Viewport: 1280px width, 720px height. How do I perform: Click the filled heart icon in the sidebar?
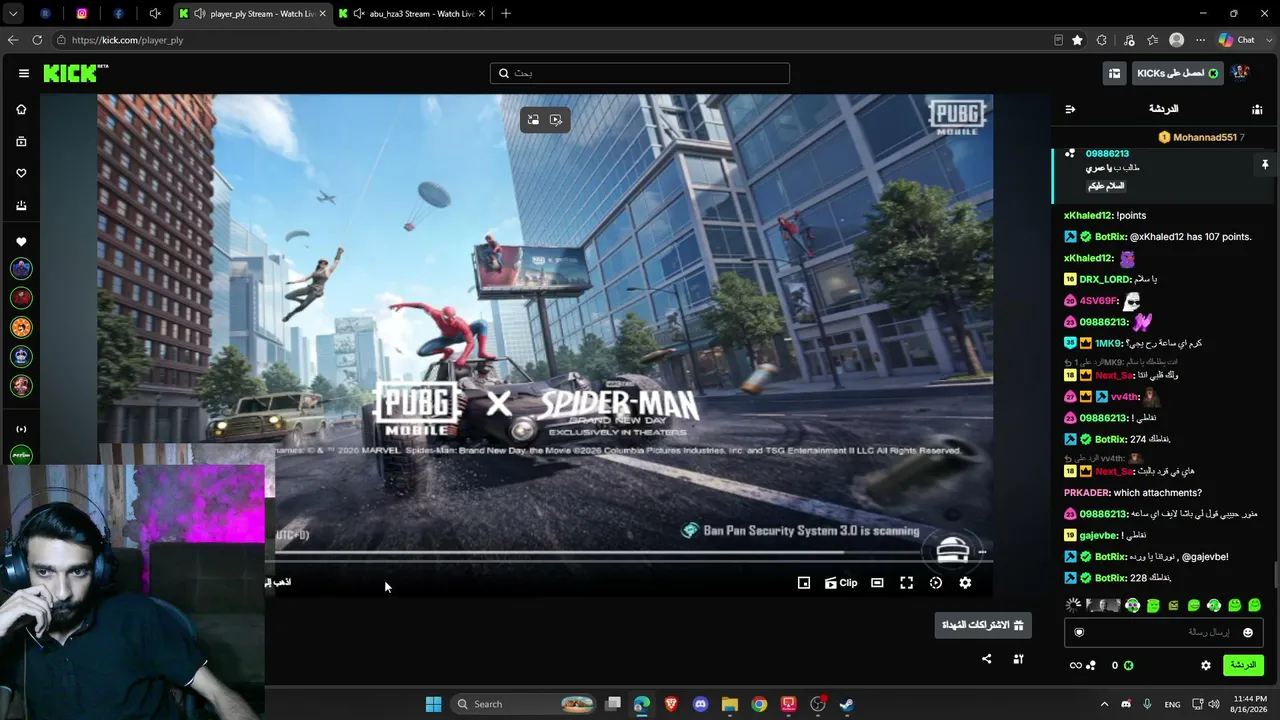click(x=21, y=242)
